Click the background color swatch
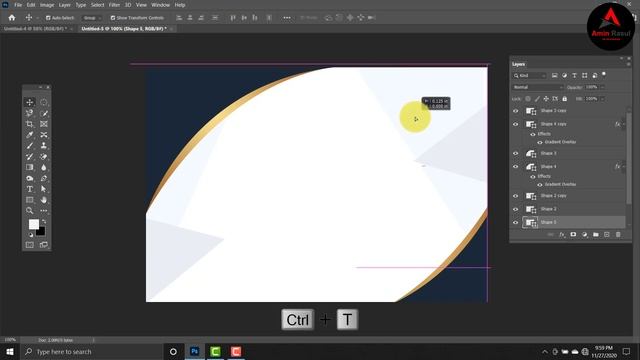 click(41, 232)
